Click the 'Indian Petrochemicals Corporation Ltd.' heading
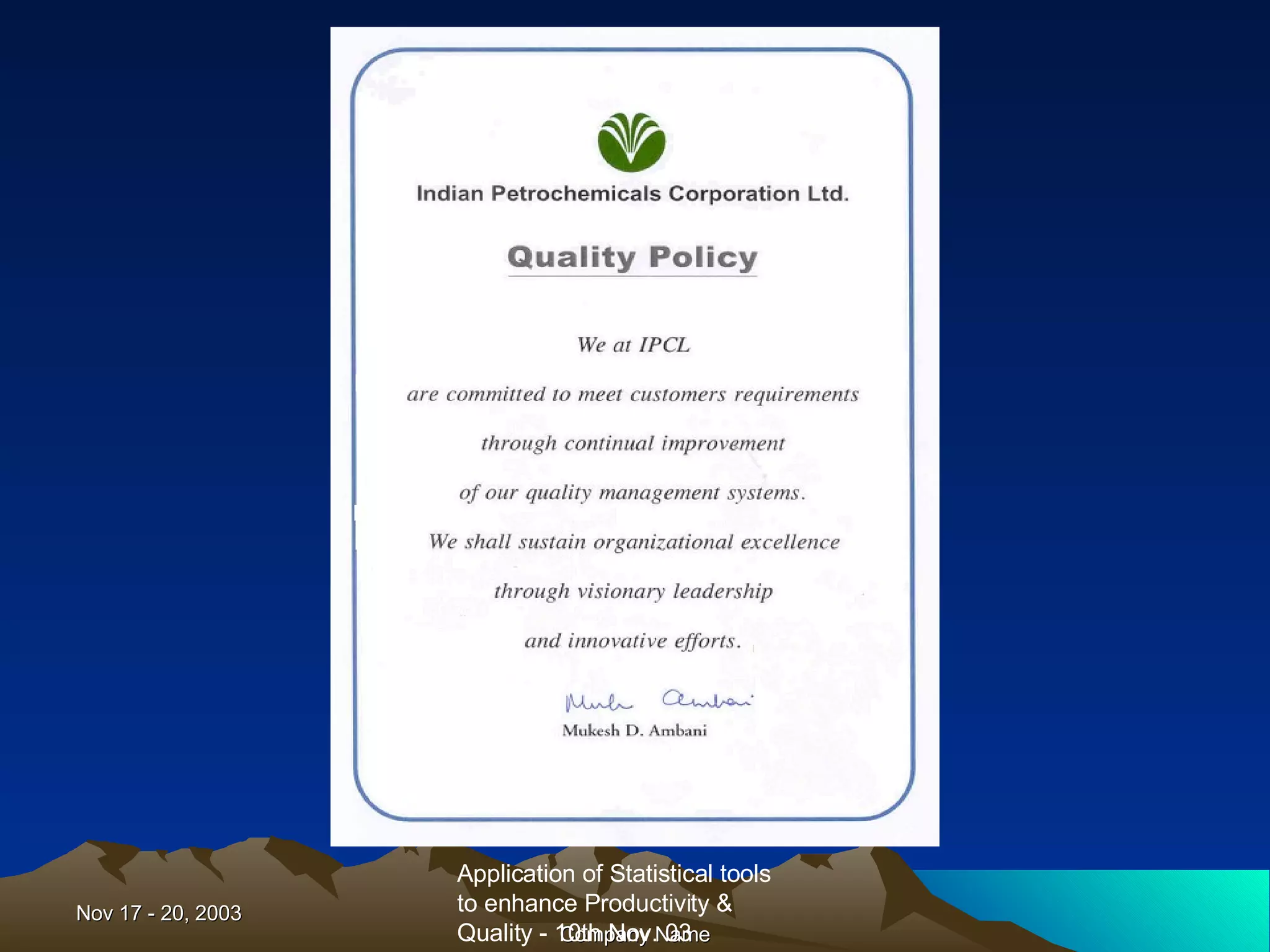 [633, 193]
